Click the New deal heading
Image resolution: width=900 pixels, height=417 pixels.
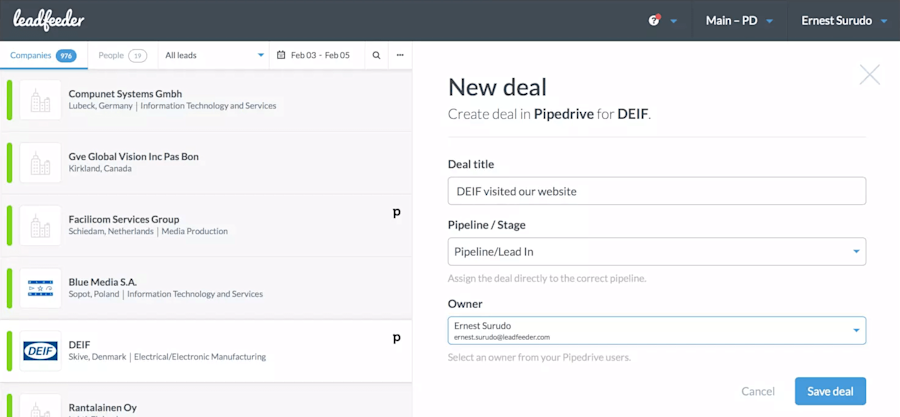tap(497, 87)
